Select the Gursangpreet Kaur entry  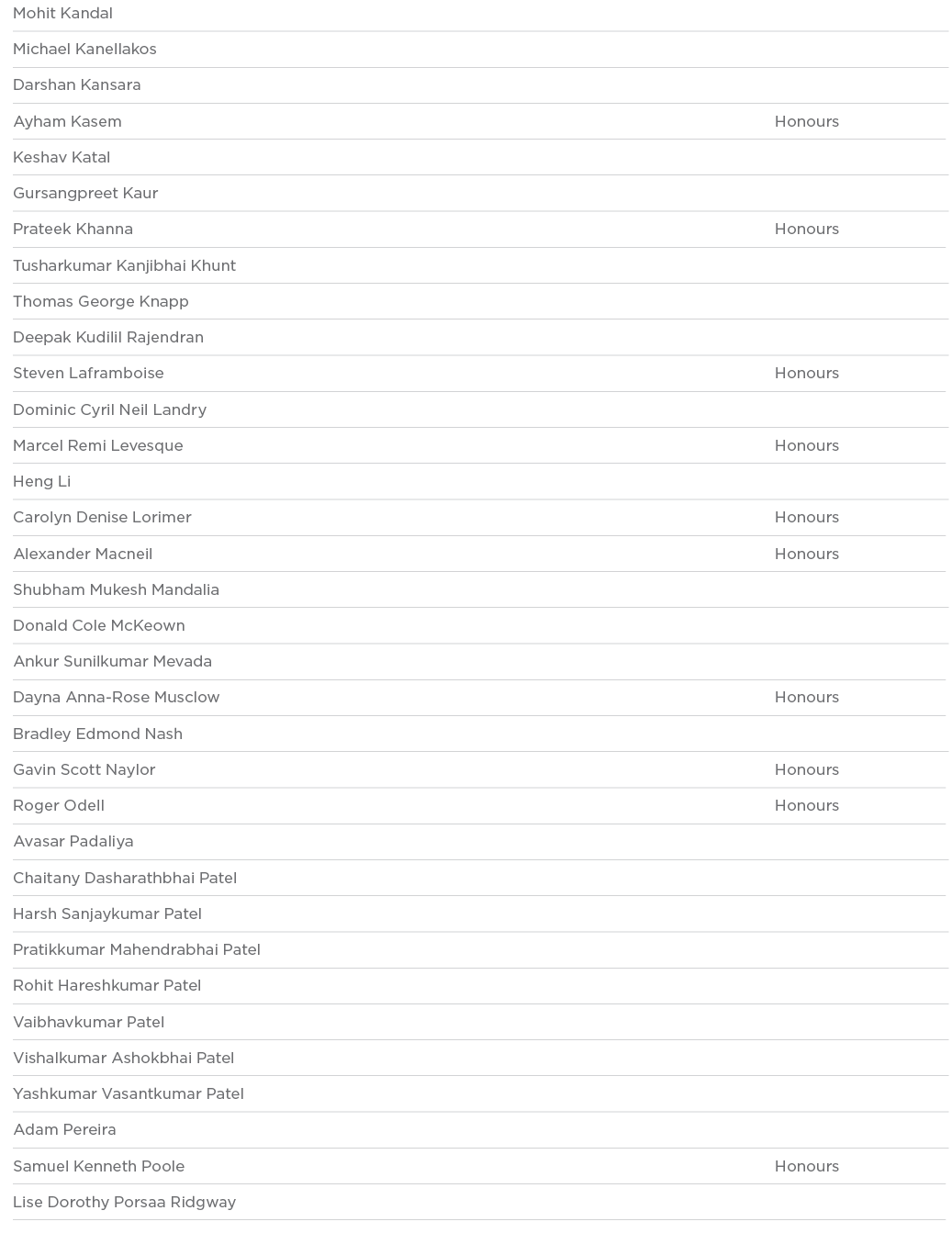[x=85, y=194]
